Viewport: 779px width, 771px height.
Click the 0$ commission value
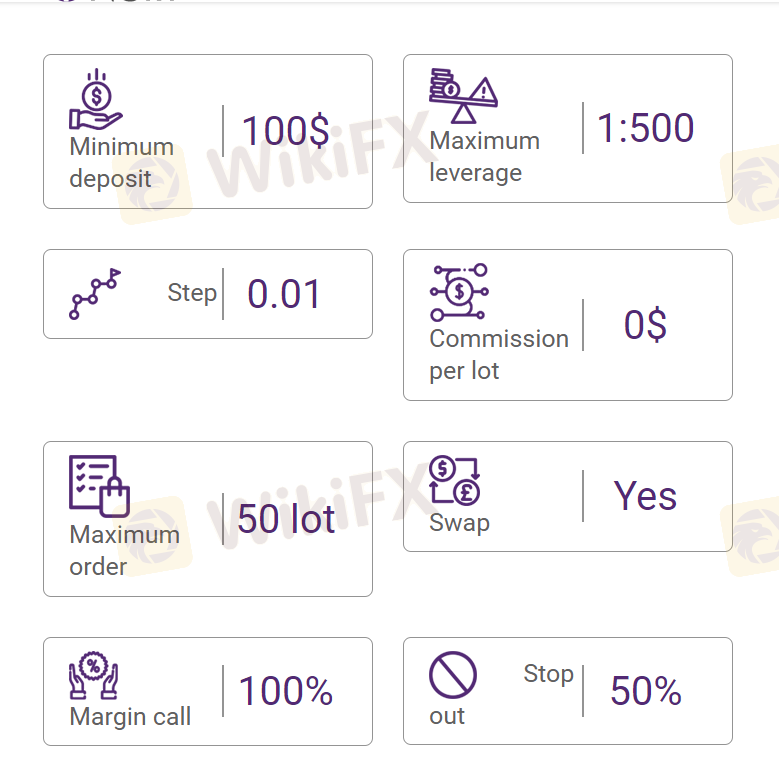[645, 325]
